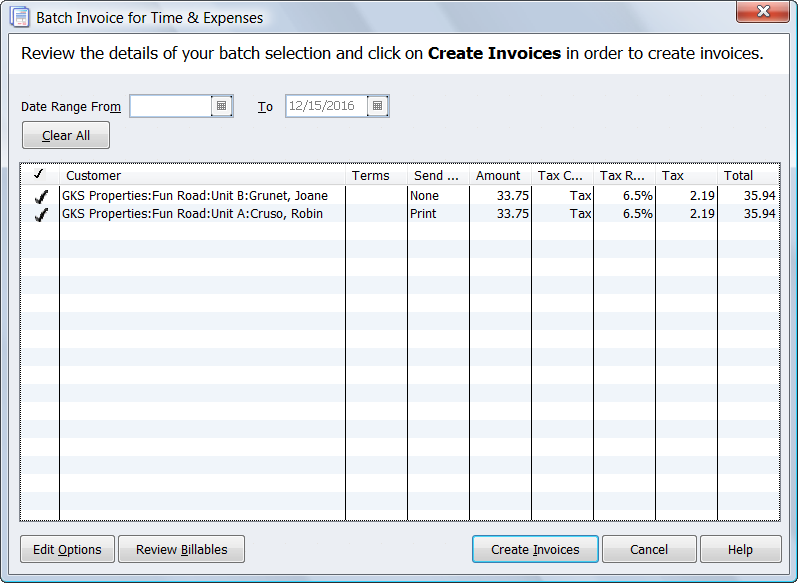798x583 pixels.
Task: Click the Create Invoices button
Action: pyautogui.click(x=535, y=549)
